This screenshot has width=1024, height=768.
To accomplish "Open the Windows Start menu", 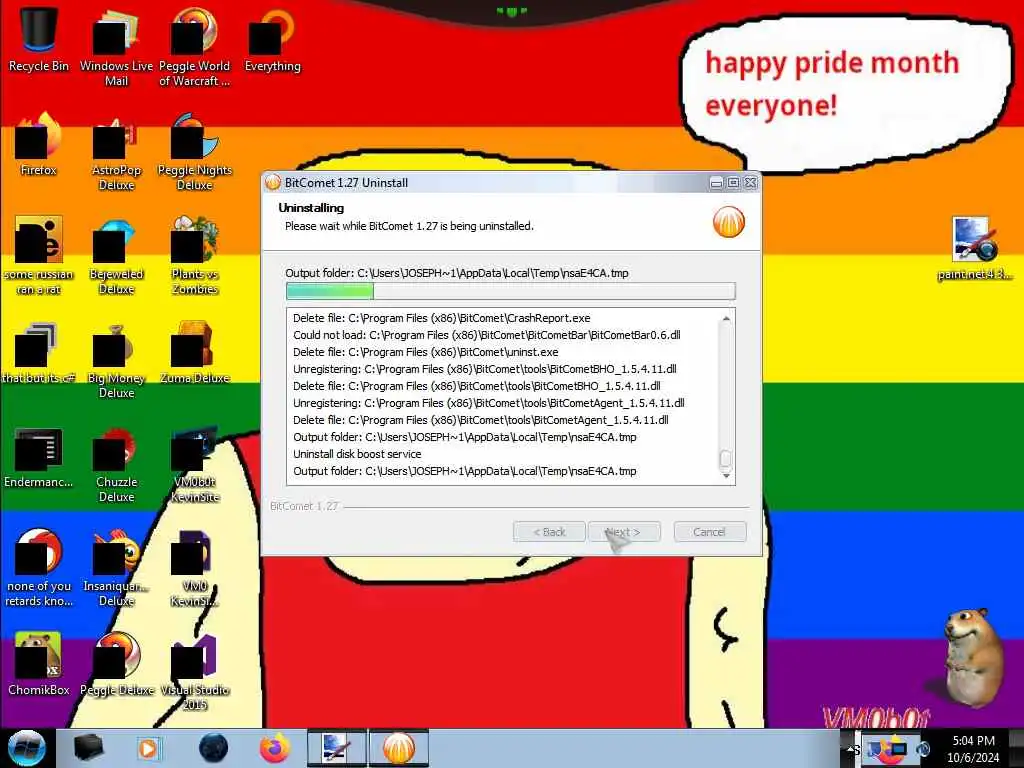I will pyautogui.click(x=27, y=748).
